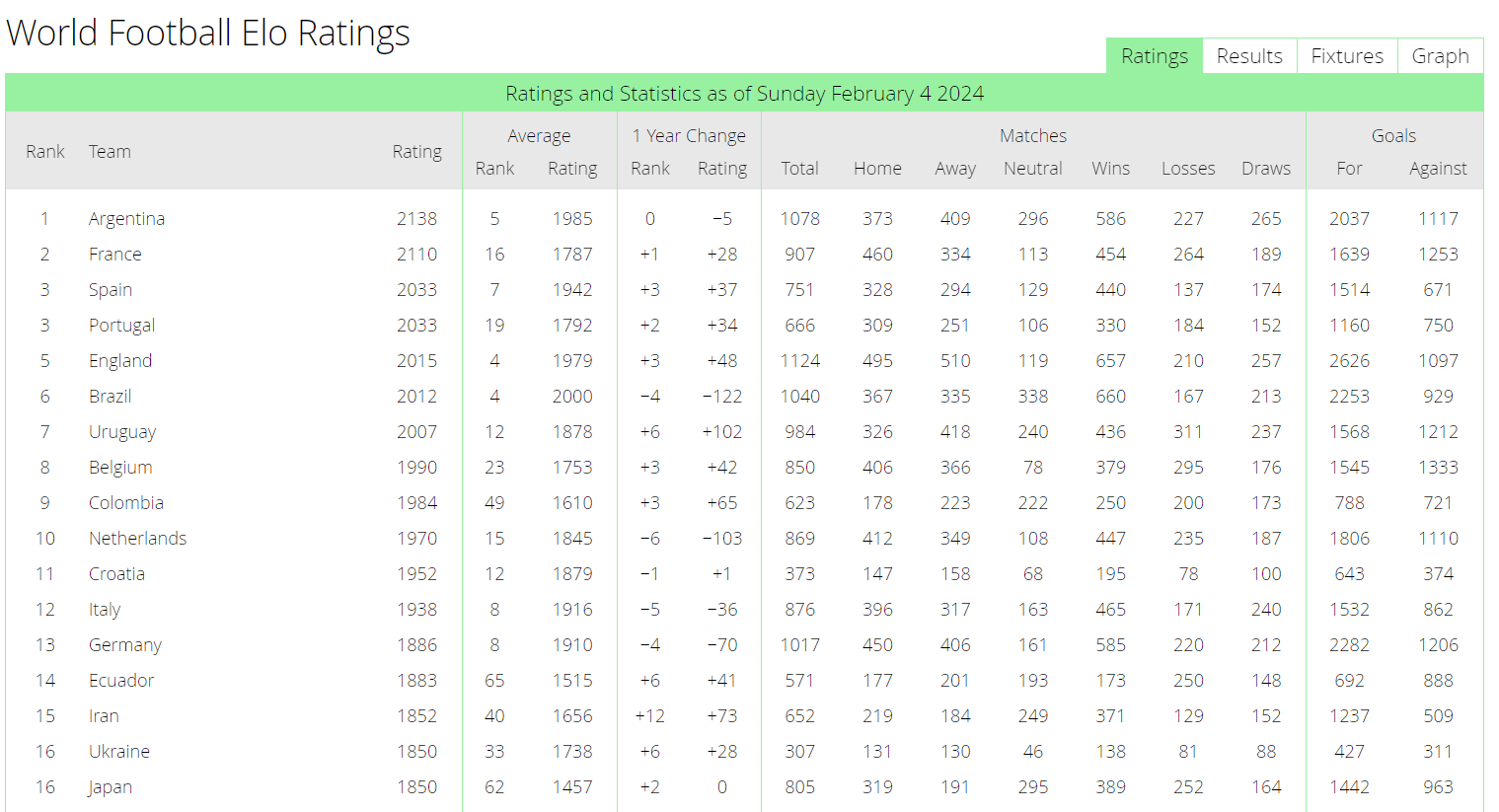Viewport: 1499px width, 812px height.
Task: Open Germany's team link
Action: [125, 645]
